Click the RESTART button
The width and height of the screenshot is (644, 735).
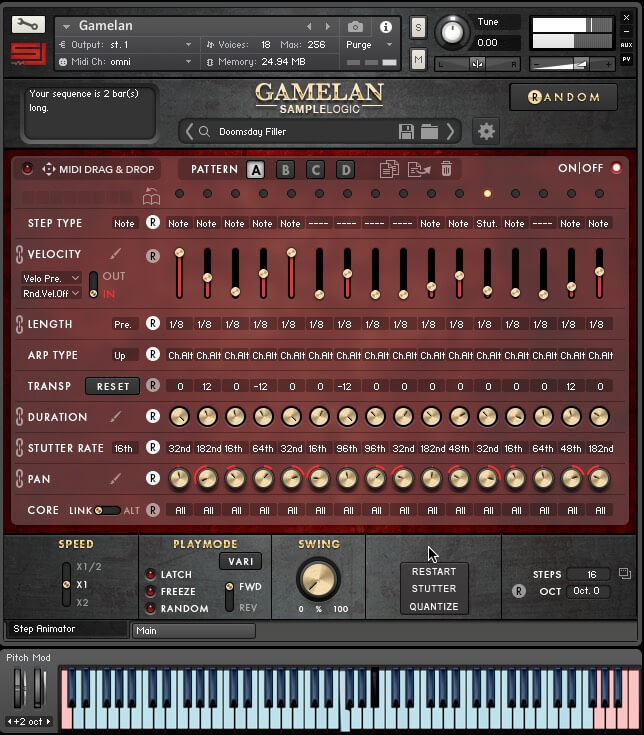[x=434, y=572]
